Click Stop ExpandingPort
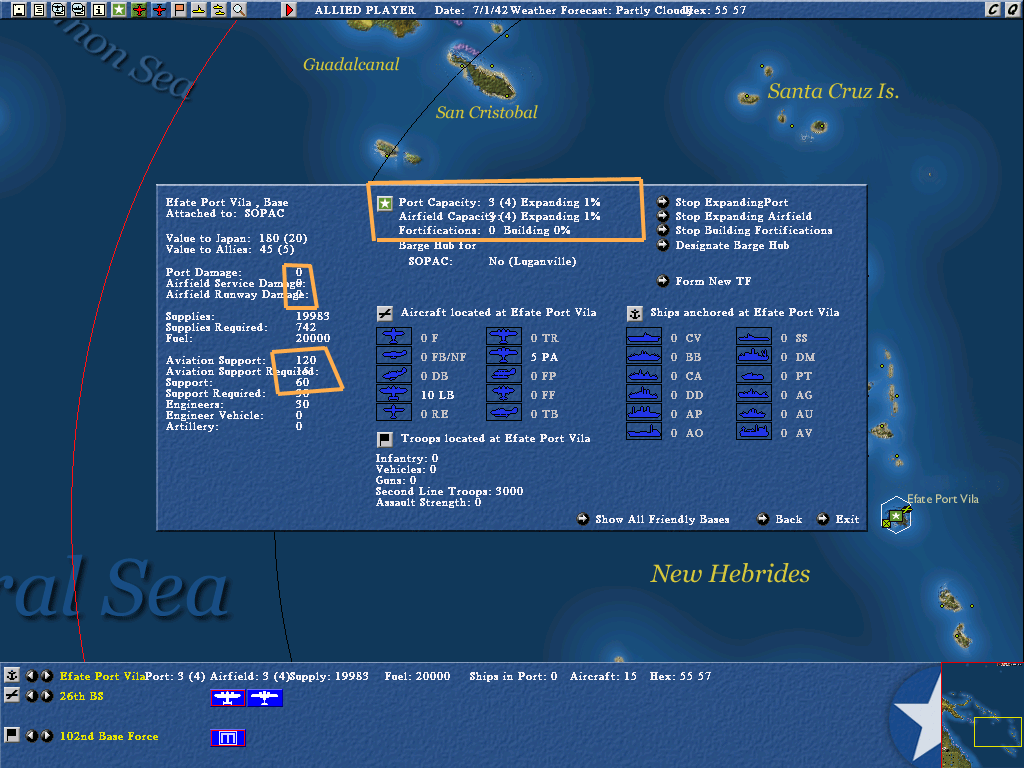The width and height of the screenshot is (1024, 768). coord(722,202)
